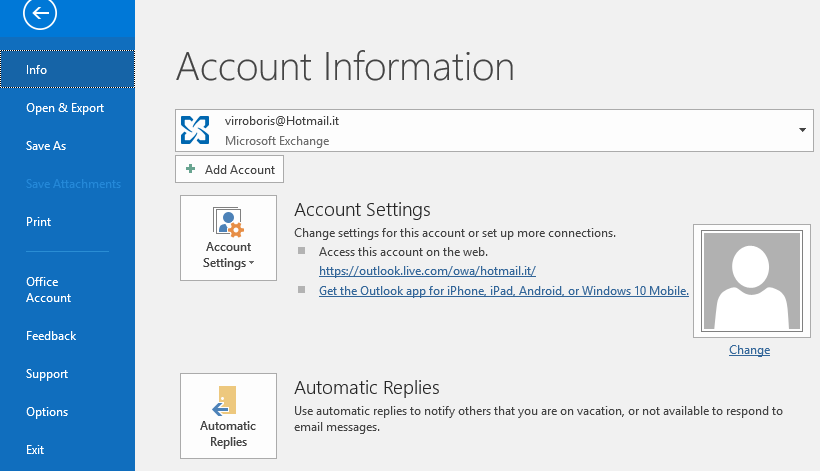The image size is (820, 471).
Task: Follow the outlook.live.com/owa/hotmail.it link
Action: click(427, 271)
